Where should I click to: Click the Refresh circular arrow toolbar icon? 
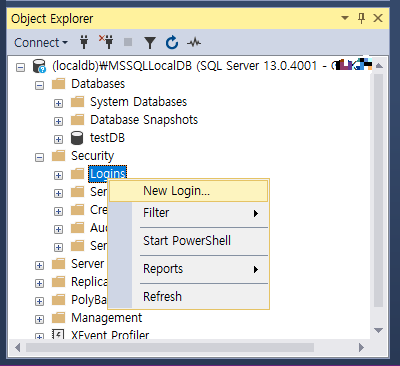click(172, 42)
